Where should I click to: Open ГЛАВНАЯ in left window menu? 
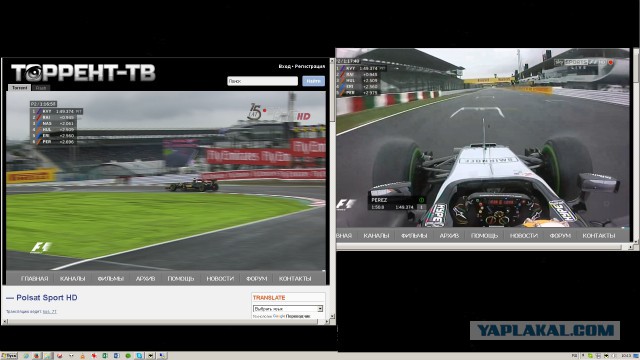(34, 278)
